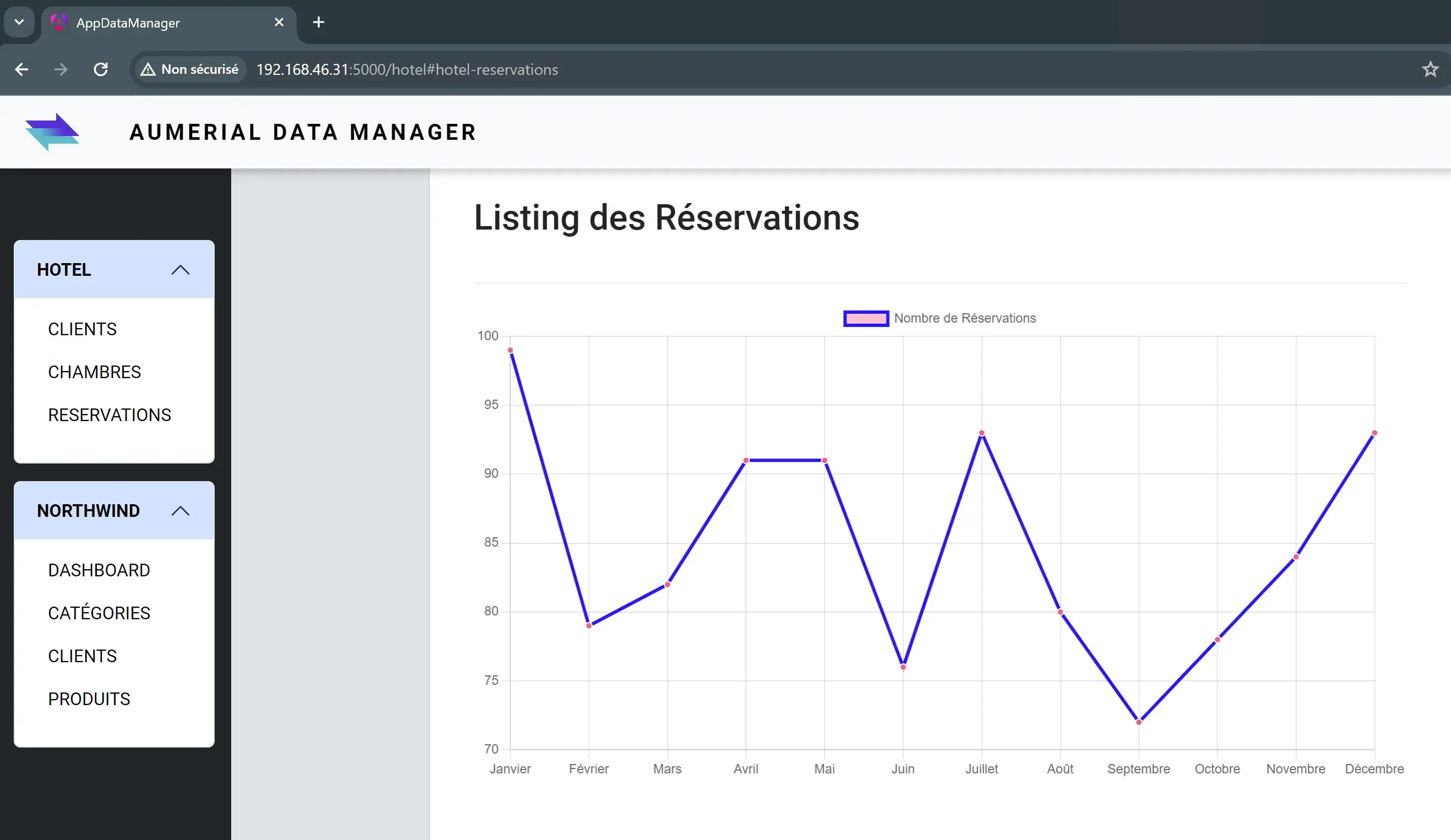Click the browser back arrow
The image size is (1451, 840).
point(22,70)
